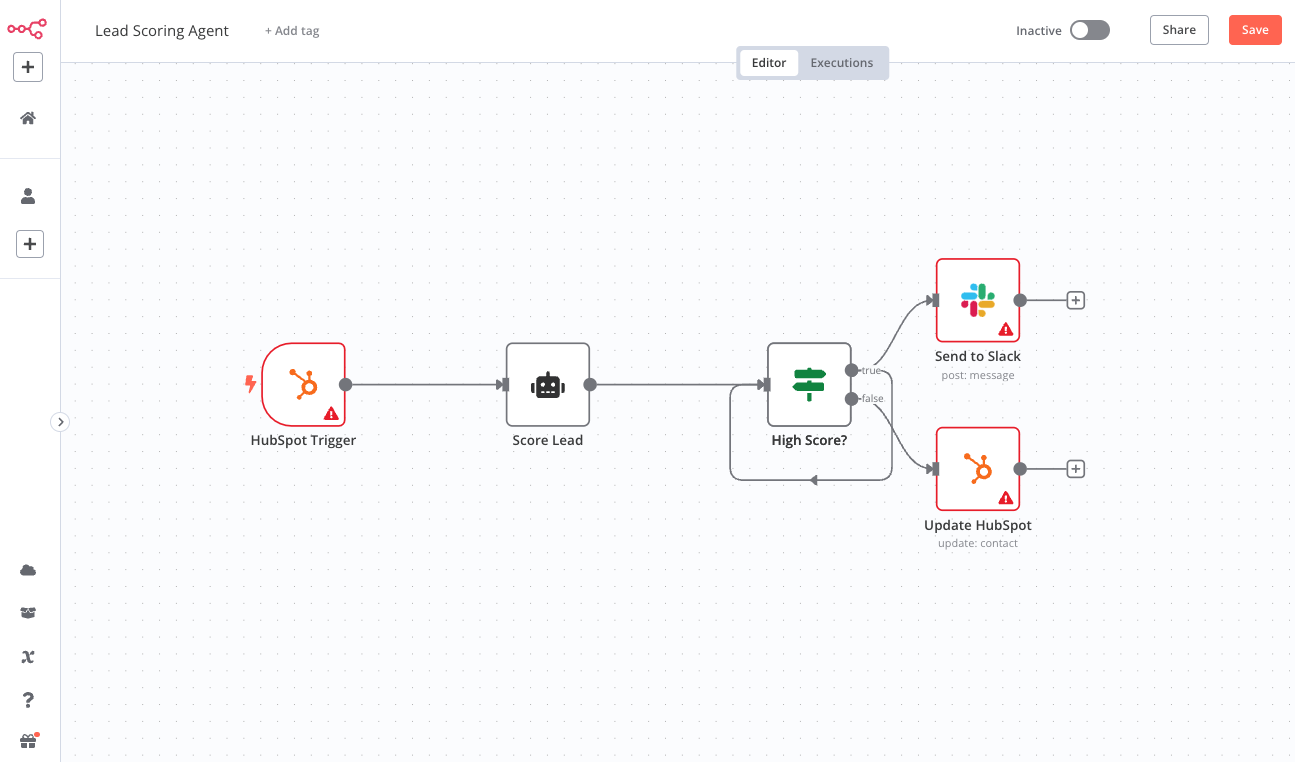Click the + Add tag link
This screenshot has height=762, width=1295.
point(292,31)
